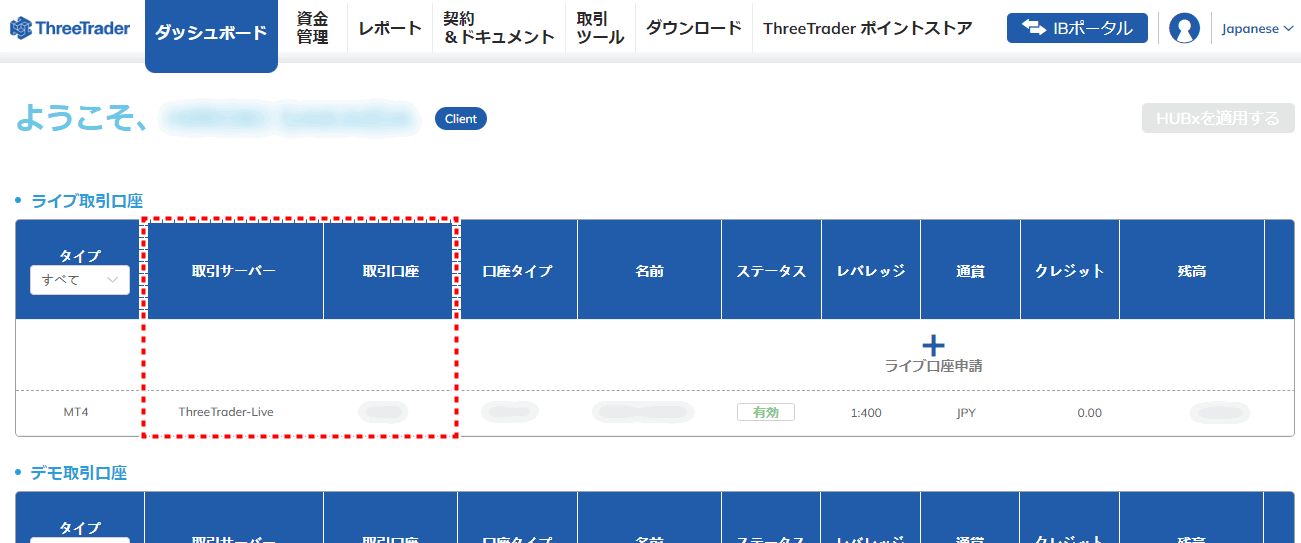Click the MT4 type cell

coord(76,412)
